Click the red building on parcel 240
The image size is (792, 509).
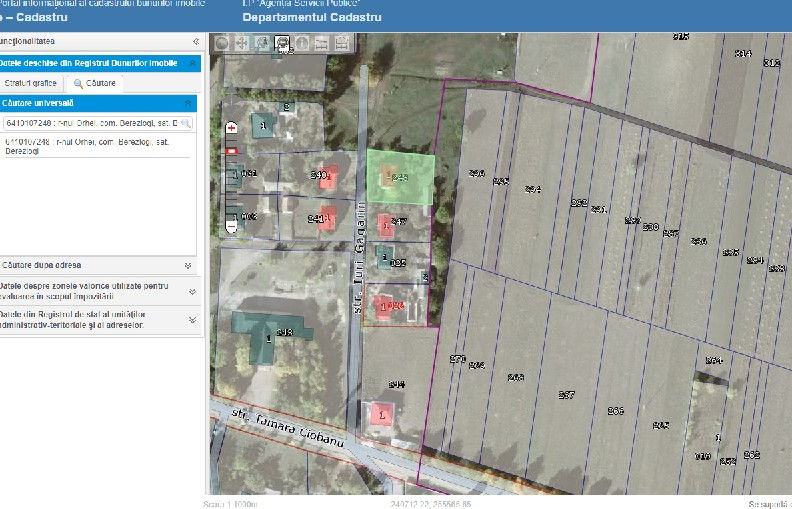click(x=329, y=177)
